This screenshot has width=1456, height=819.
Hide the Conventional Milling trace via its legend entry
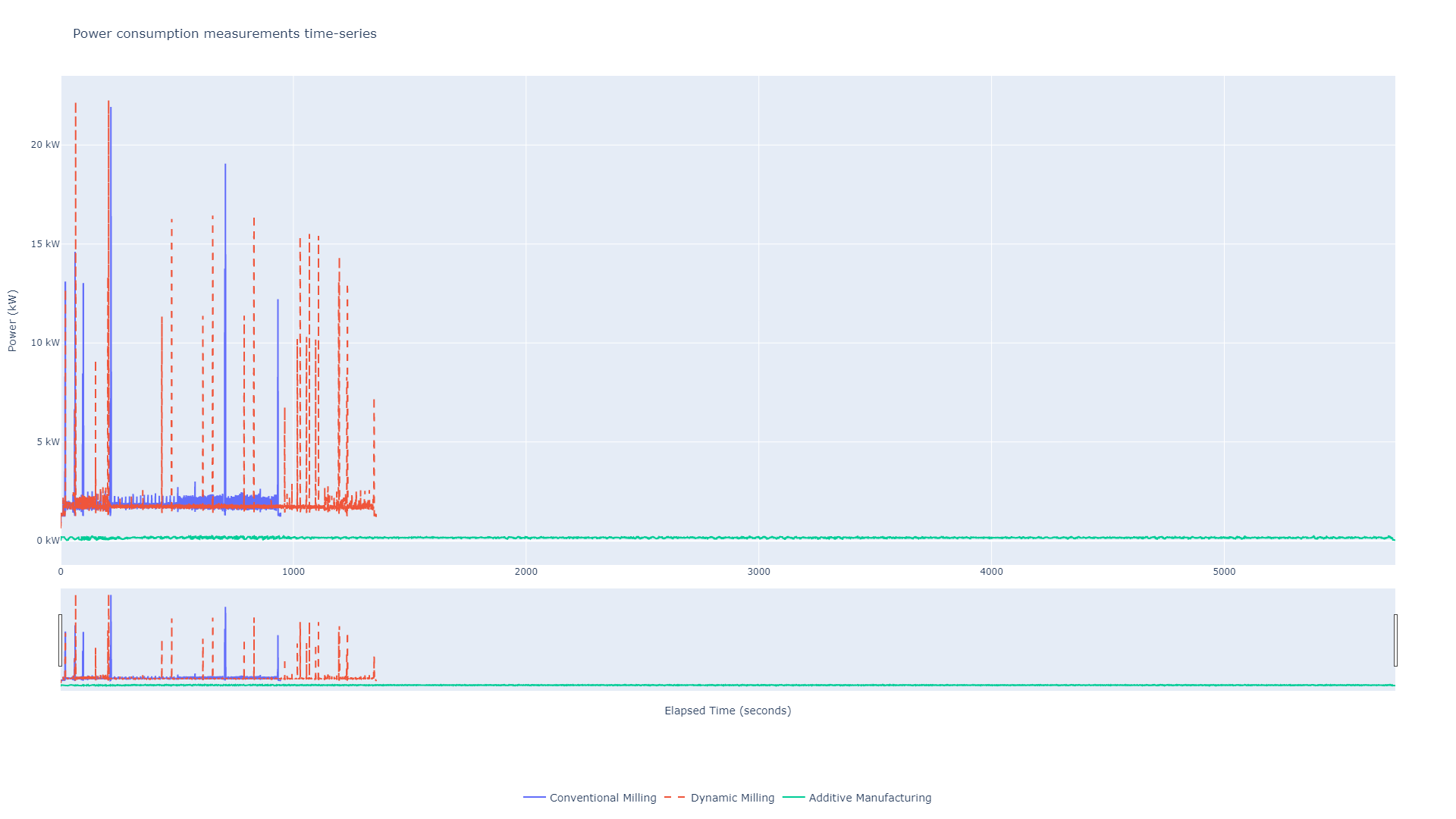[x=603, y=797]
